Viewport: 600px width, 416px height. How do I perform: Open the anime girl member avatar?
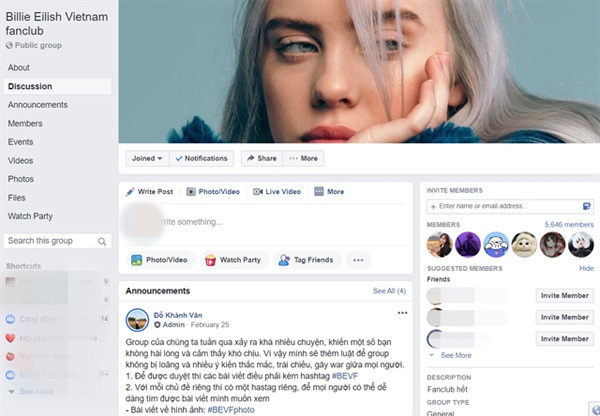click(x=553, y=245)
